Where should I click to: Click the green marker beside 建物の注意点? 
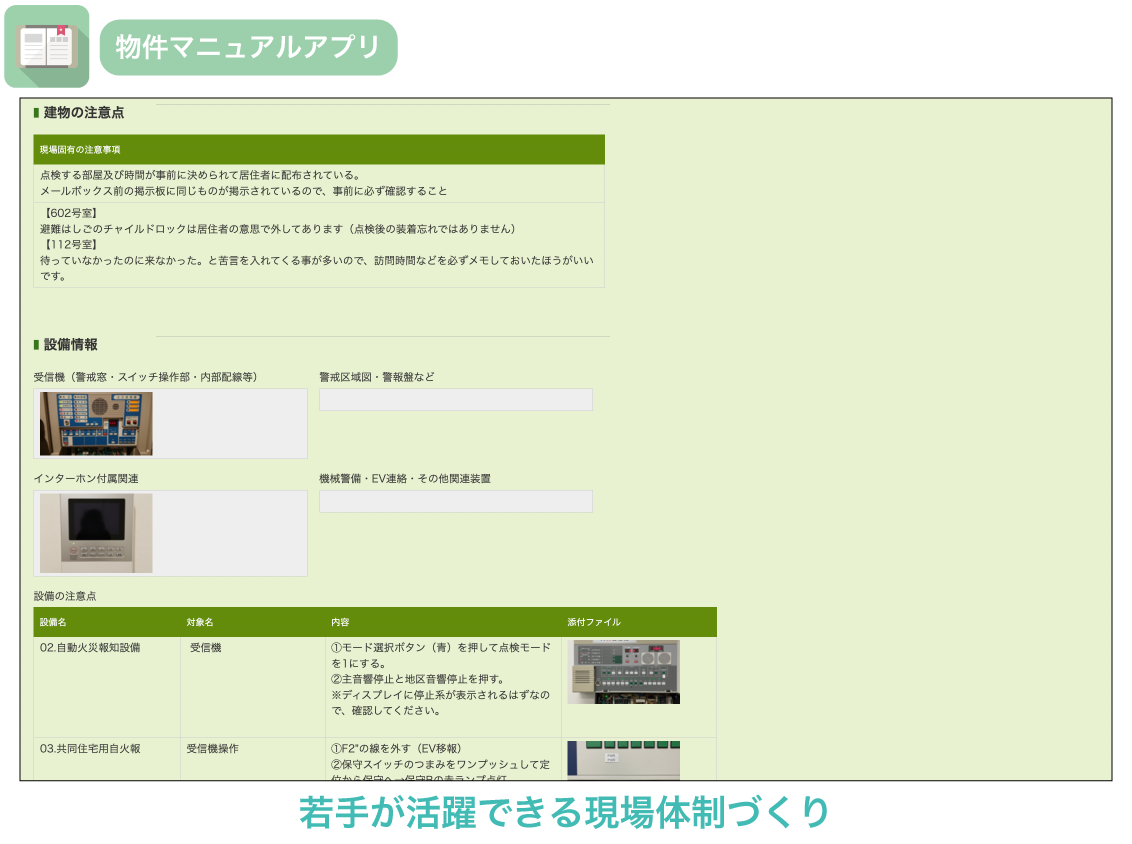click(36, 113)
